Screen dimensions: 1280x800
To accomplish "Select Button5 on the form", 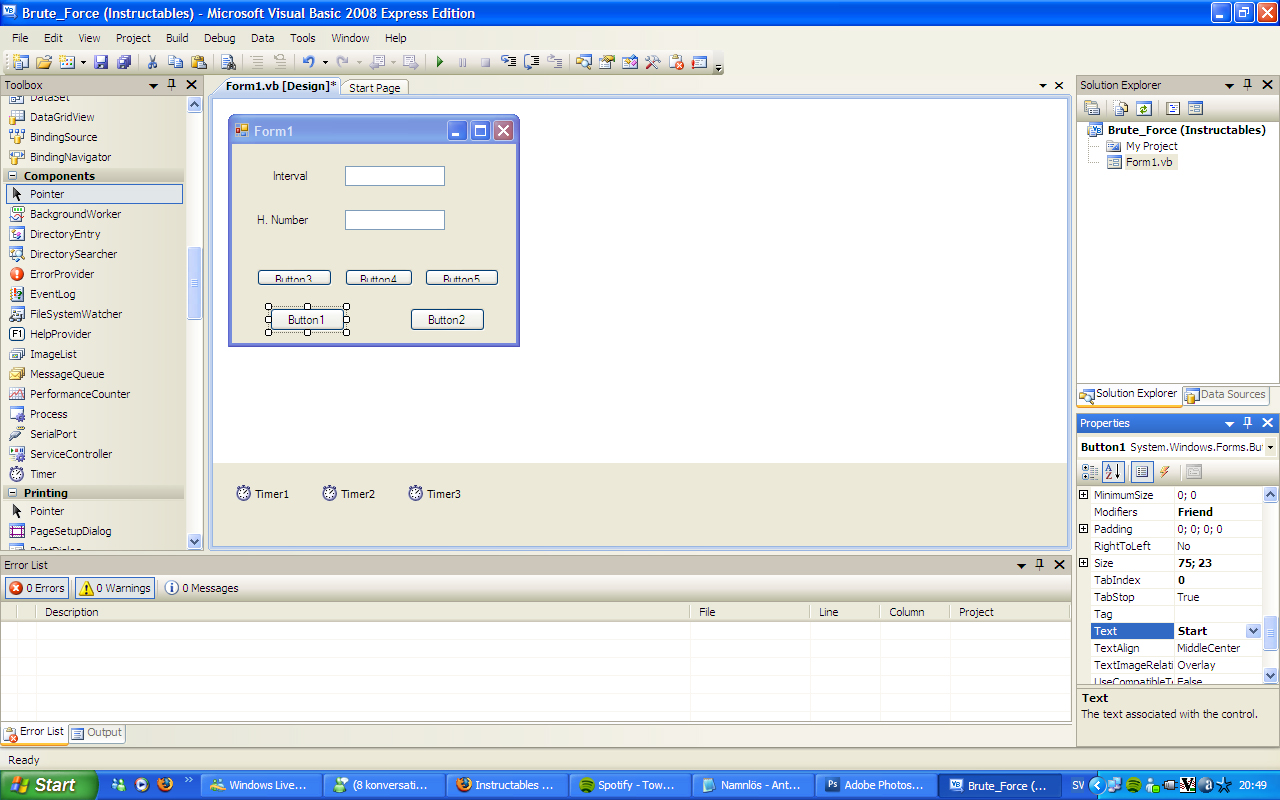I will 462,278.
